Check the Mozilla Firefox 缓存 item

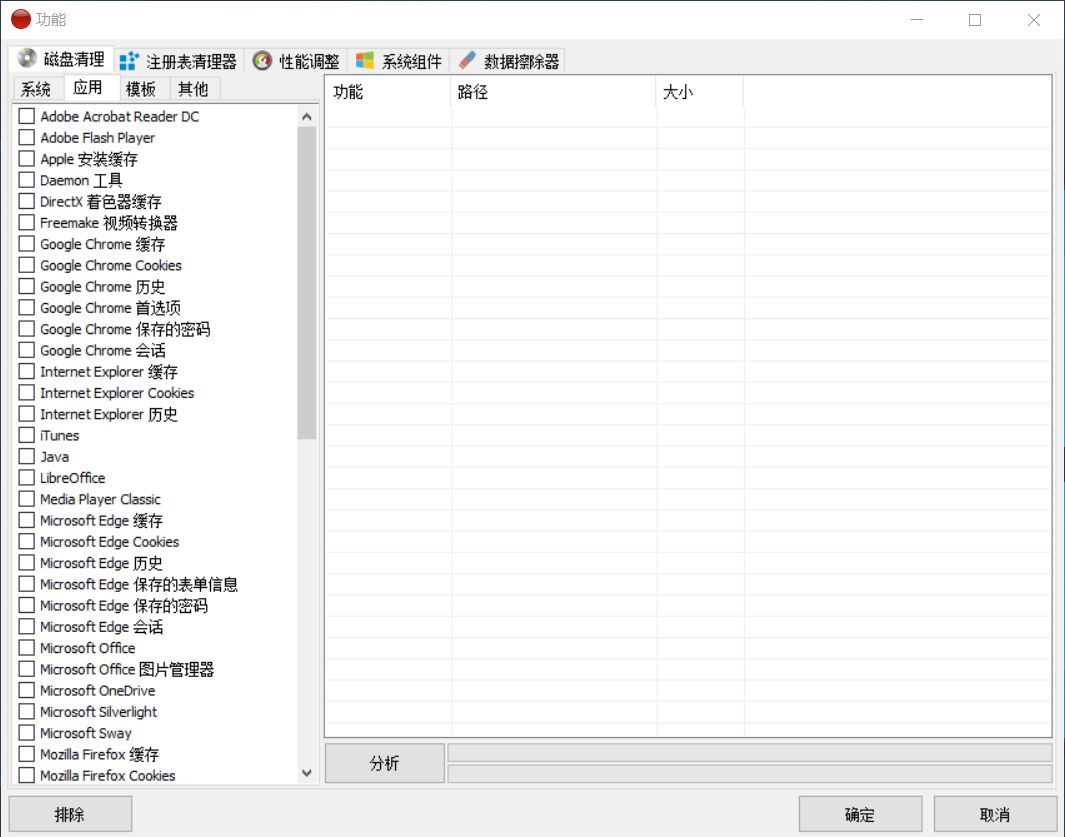pyautogui.click(x=25, y=754)
